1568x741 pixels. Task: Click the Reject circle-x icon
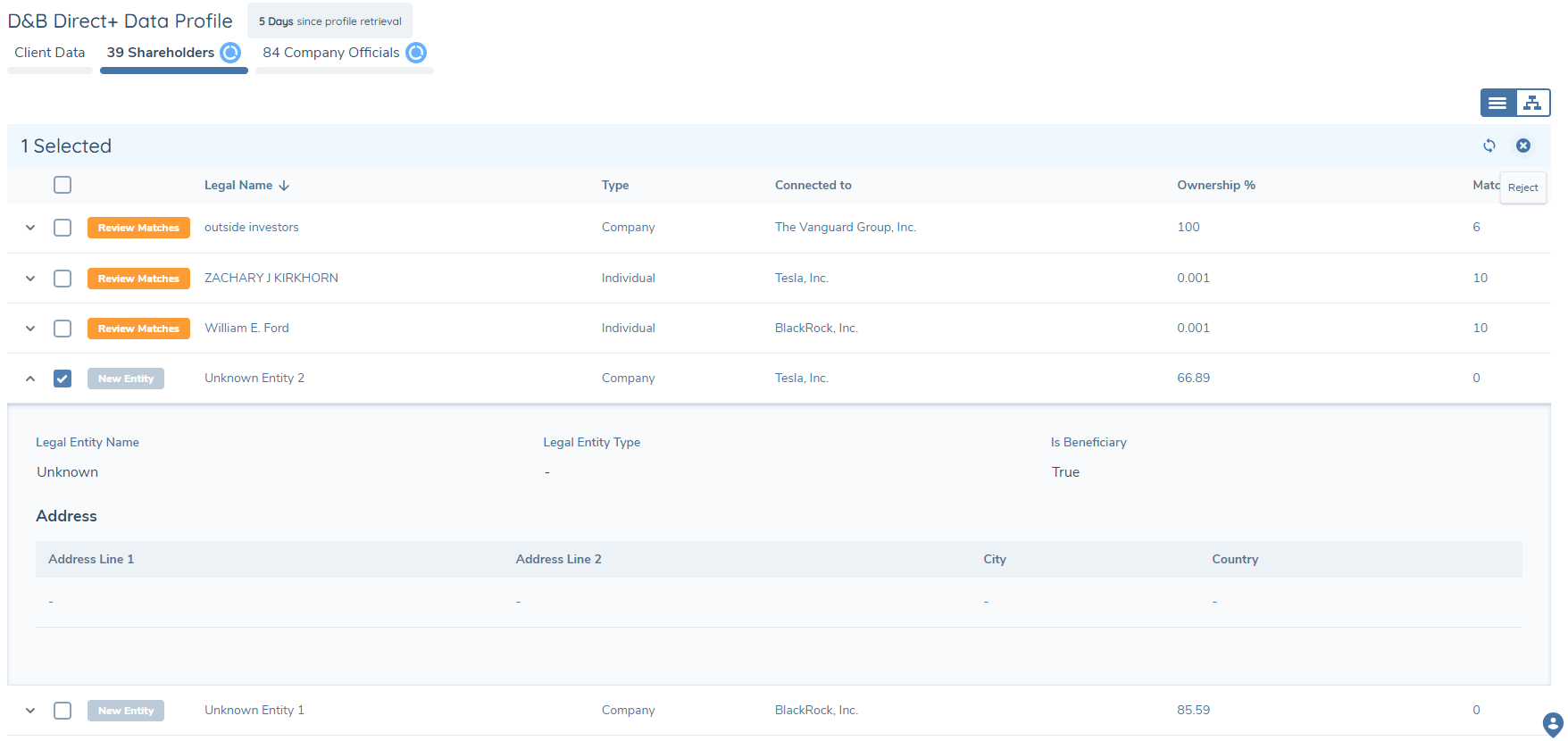[x=1523, y=146]
